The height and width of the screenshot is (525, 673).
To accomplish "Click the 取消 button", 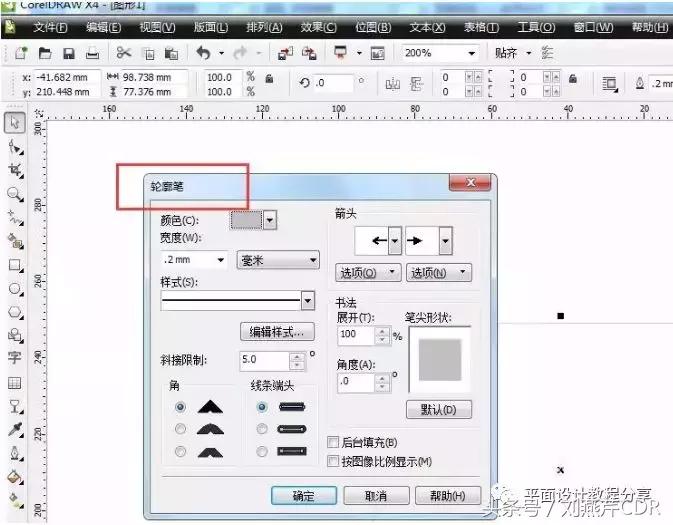I will coord(376,496).
